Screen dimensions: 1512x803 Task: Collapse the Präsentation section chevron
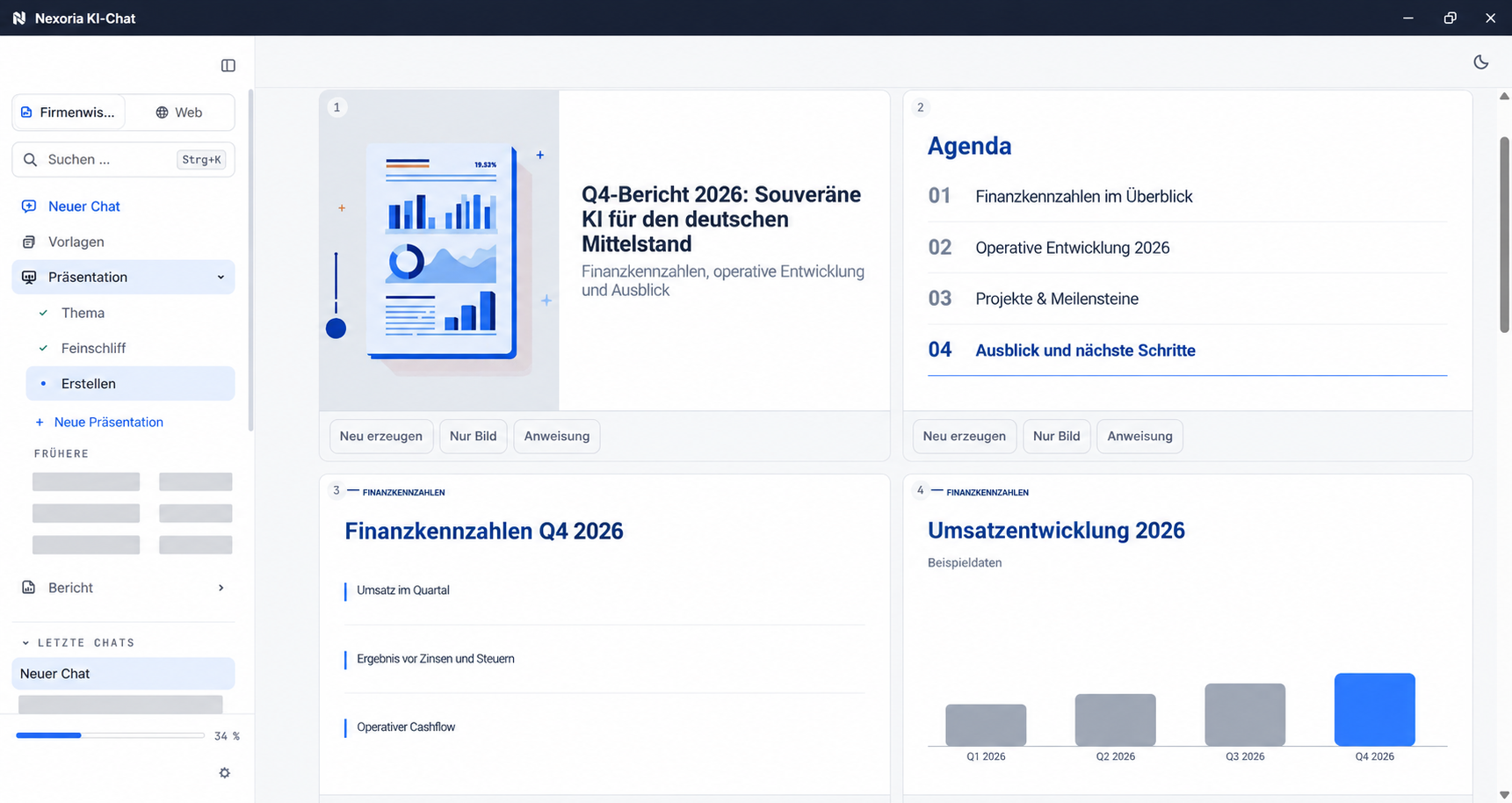[x=221, y=277]
